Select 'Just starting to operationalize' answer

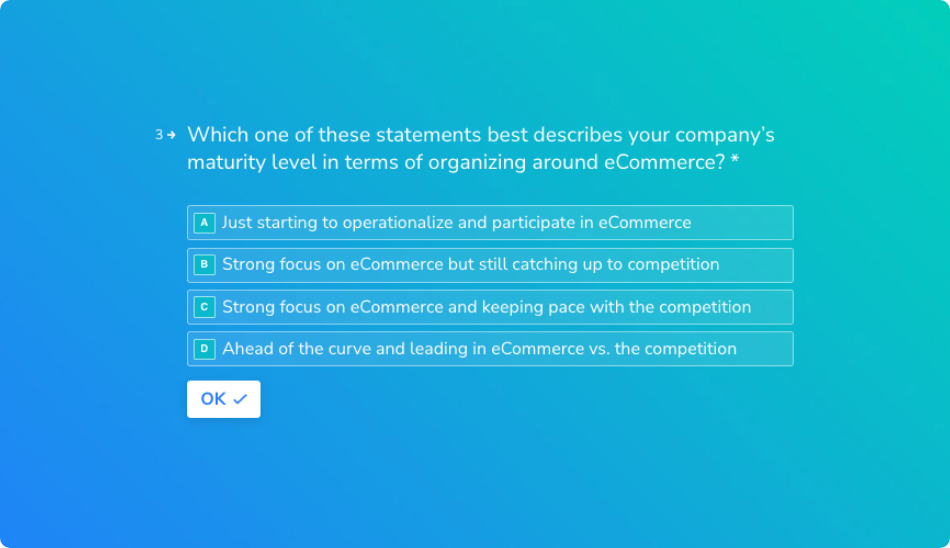(490, 222)
